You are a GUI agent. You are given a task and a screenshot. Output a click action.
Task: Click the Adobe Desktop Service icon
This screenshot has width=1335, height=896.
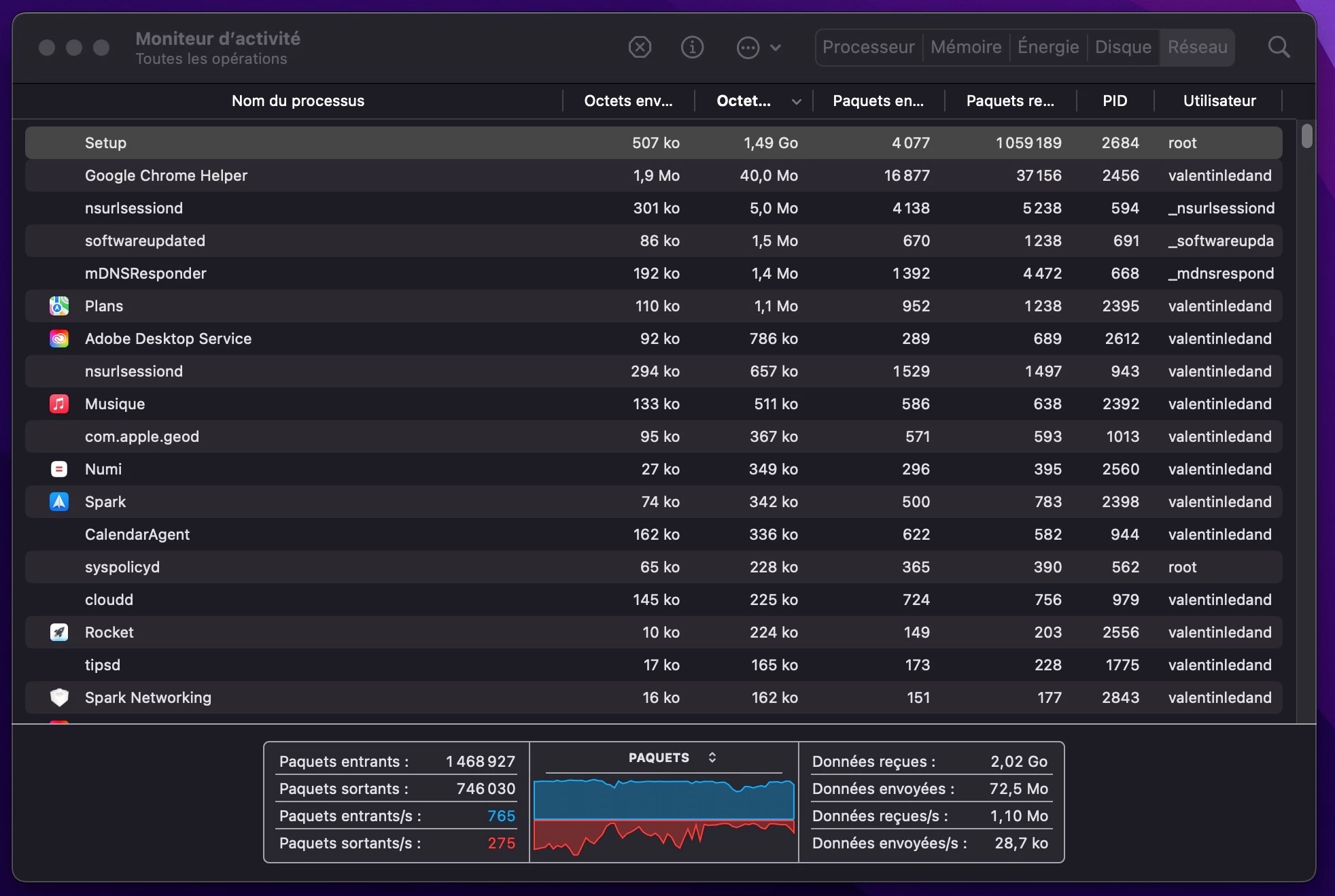(x=59, y=339)
